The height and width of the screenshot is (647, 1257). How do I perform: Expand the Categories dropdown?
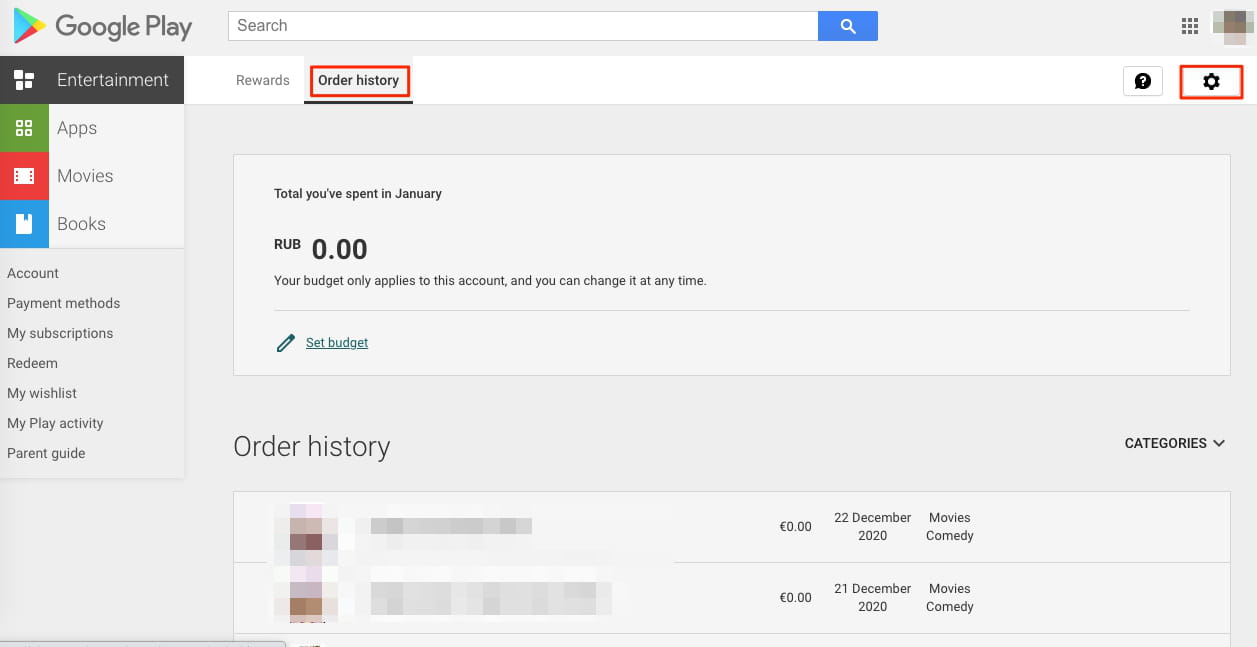[1174, 443]
